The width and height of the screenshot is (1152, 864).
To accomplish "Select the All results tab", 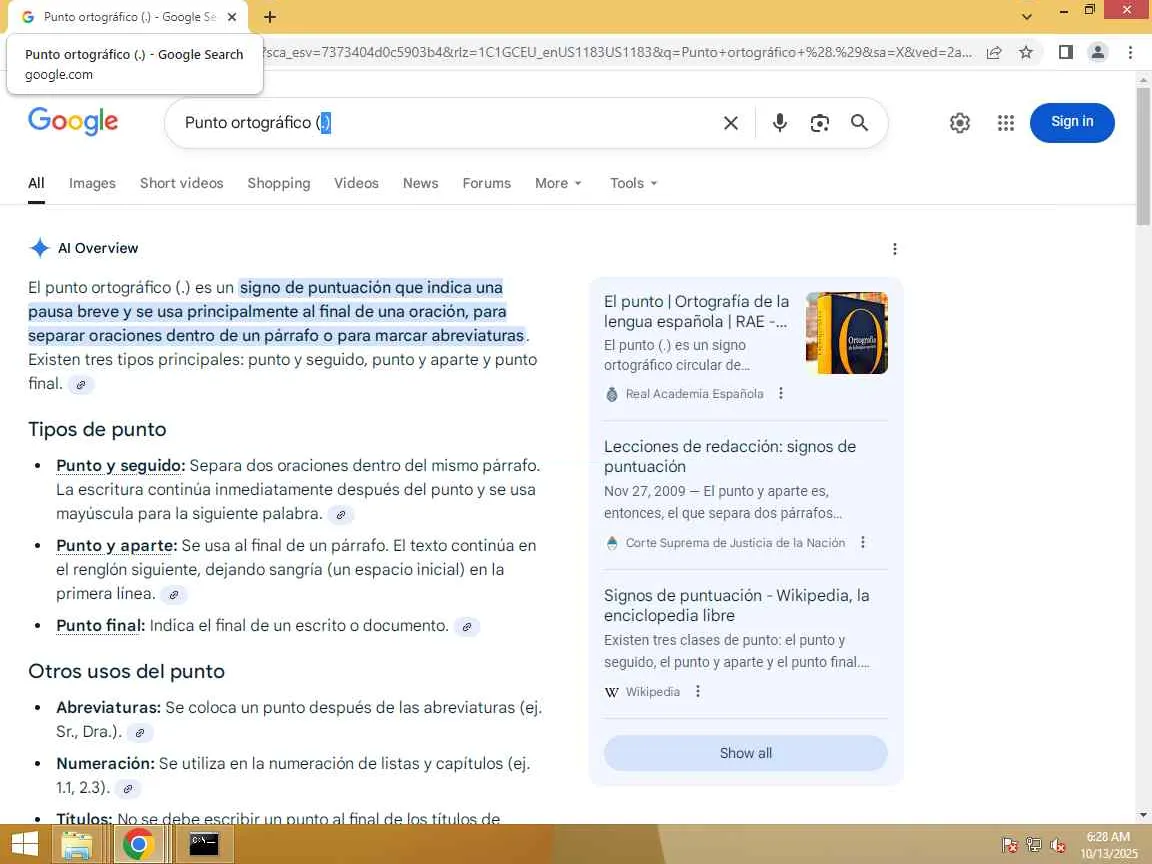I will click(36, 183).
